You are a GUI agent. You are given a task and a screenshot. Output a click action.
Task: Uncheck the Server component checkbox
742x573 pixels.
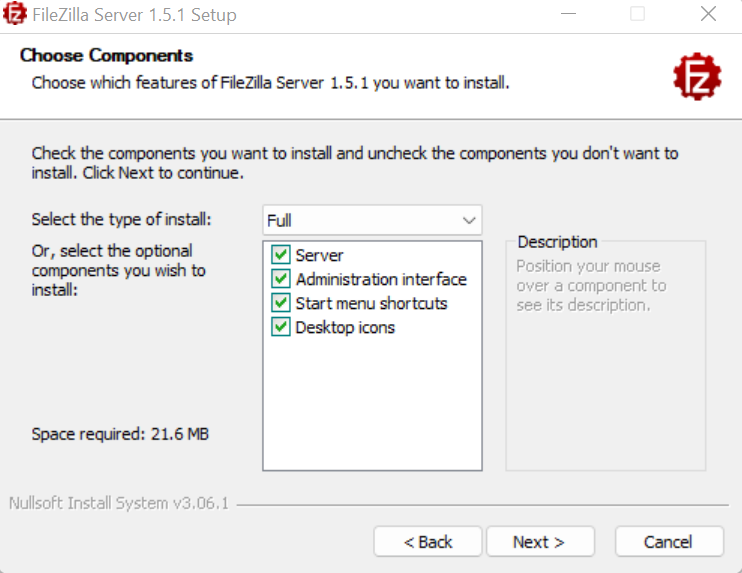pos(281,255)
